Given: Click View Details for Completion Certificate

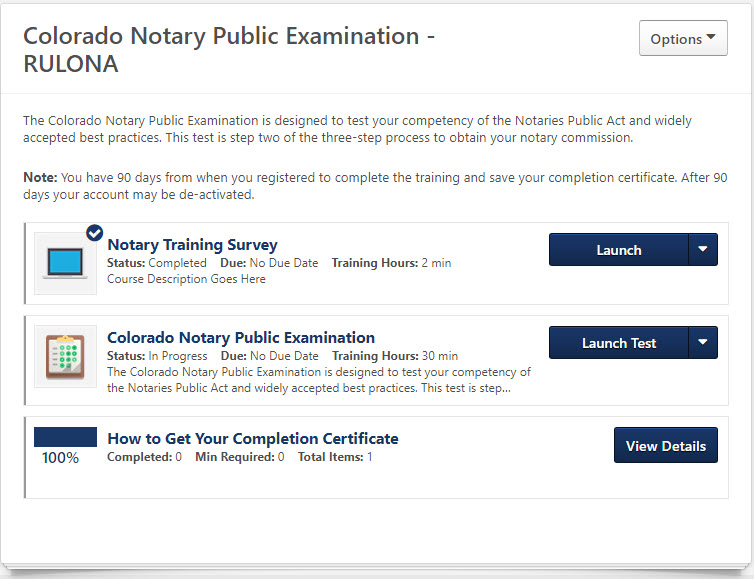Looking at the screenshot, I should pyautogui.click(x=666, y=445).
